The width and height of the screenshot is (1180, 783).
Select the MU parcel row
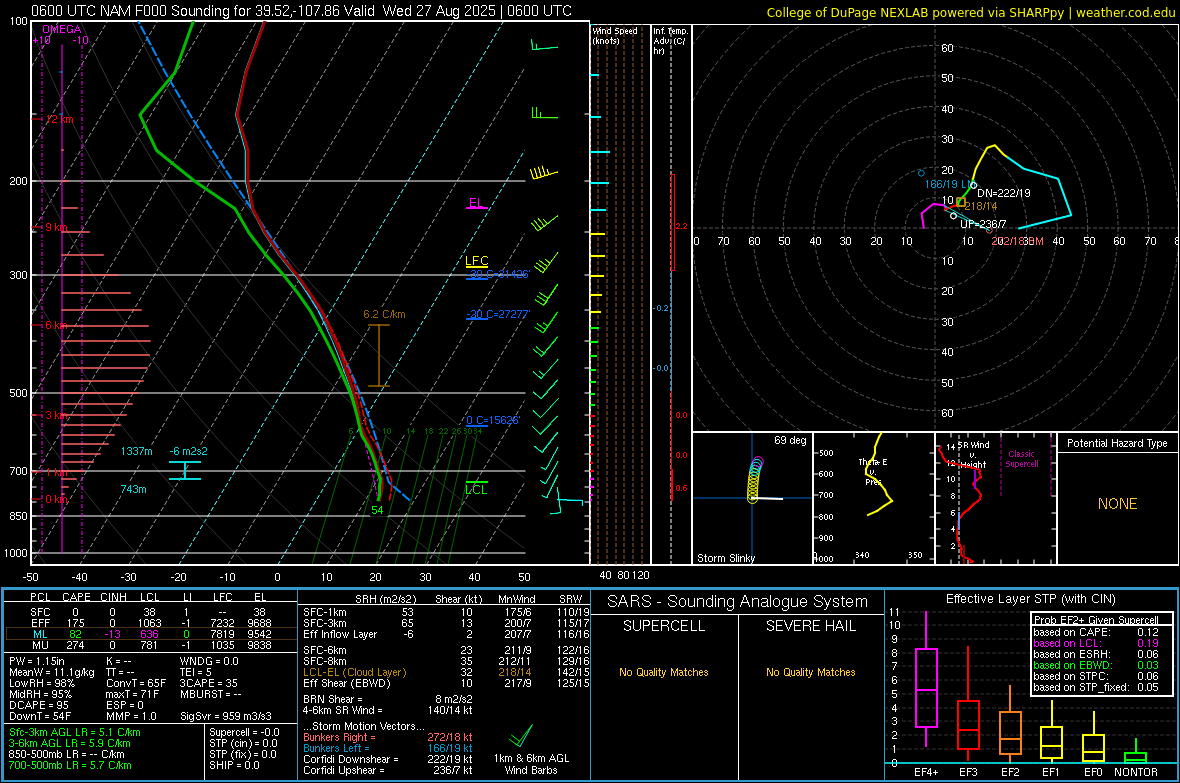tap(150, 645)
